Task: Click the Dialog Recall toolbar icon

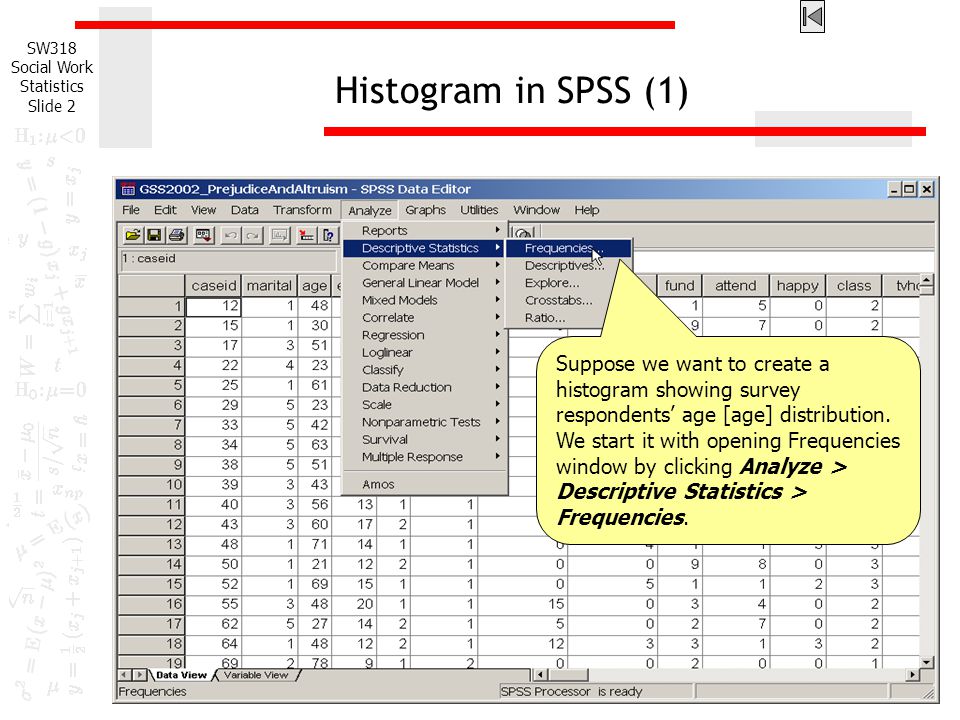Action: point(204,235)
